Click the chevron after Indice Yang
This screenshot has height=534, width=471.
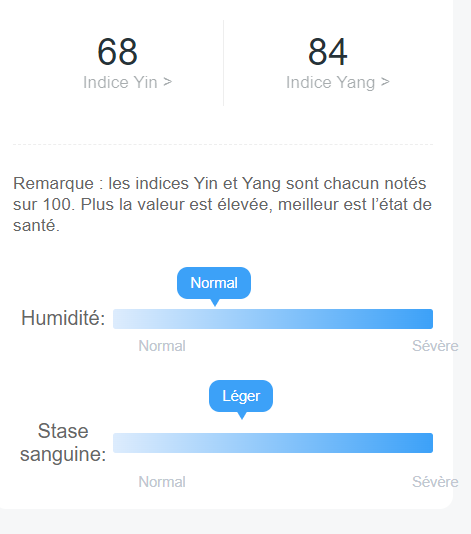click(385, 82)
